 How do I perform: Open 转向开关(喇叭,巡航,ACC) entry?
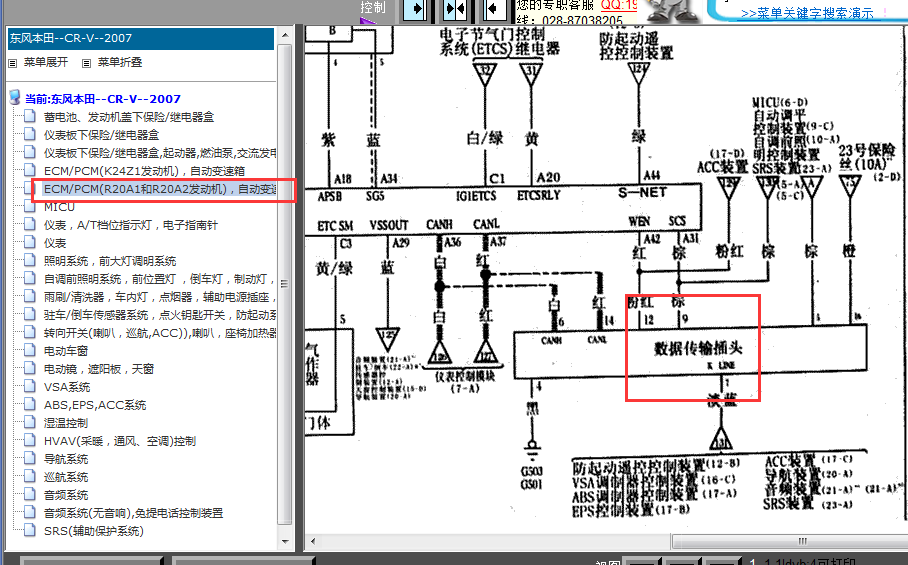pyautogui.click(x=160, y=333)
